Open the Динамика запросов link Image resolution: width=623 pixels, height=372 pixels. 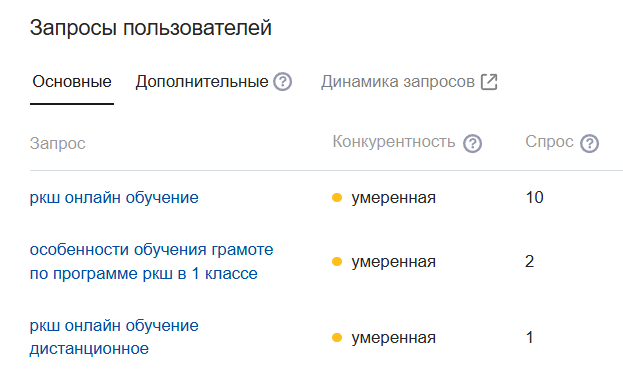(x=398, y=82)
